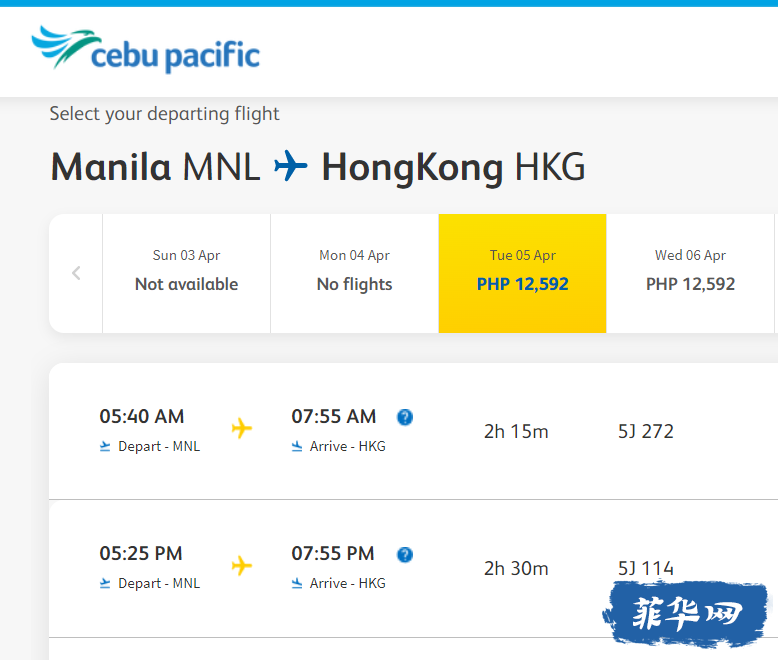Viewport: 778px width, 660px height.
Task: Click arrival icon next to 07:55 AM Arrive - HKG
Action: (x=297, y=447)
